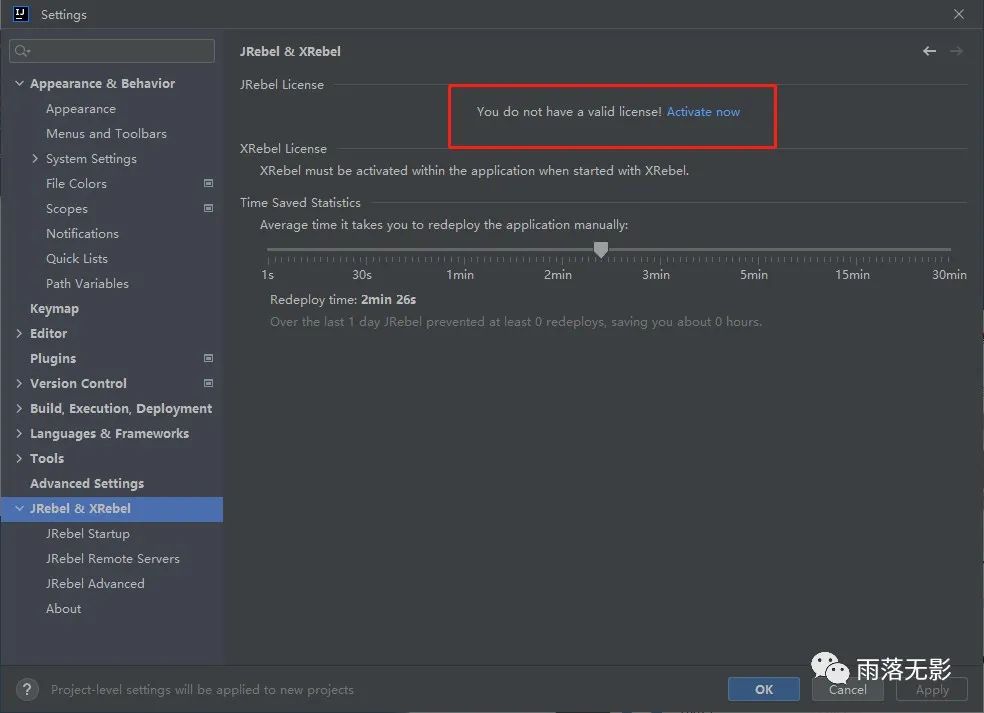Open the JRebel About page
The width and height of the screenshot is (984, 713).
[63, 609]
